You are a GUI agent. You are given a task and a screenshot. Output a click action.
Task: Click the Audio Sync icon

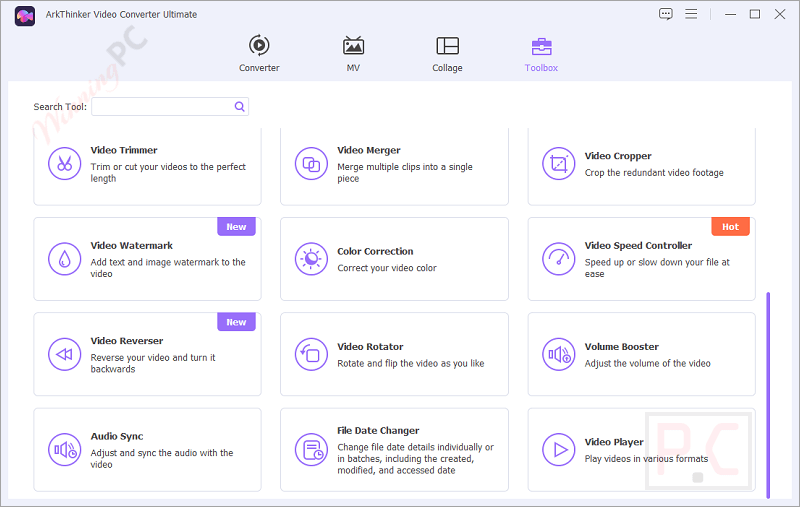(64, 449)
